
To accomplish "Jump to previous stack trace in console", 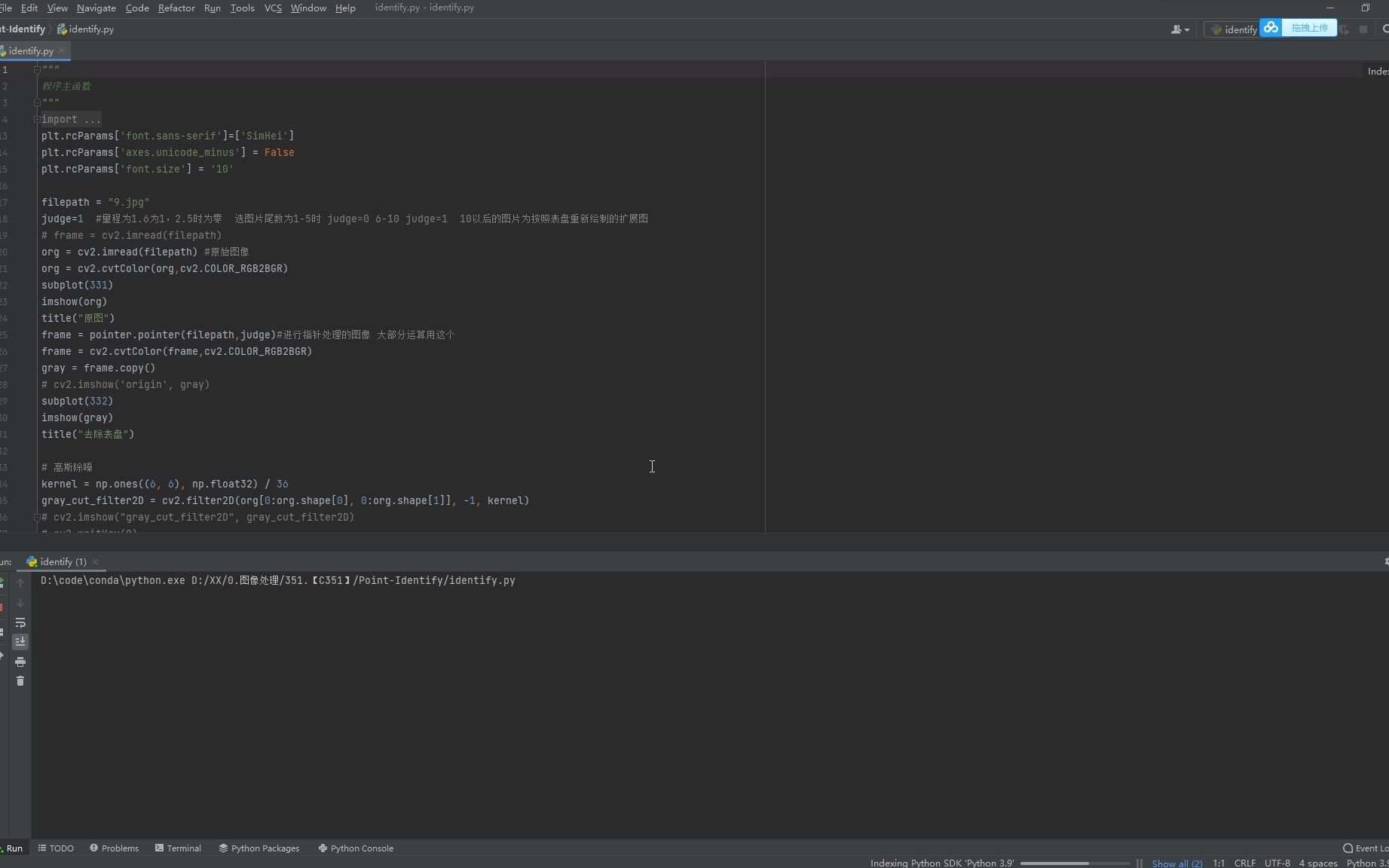I will click(x=20, y=584).
